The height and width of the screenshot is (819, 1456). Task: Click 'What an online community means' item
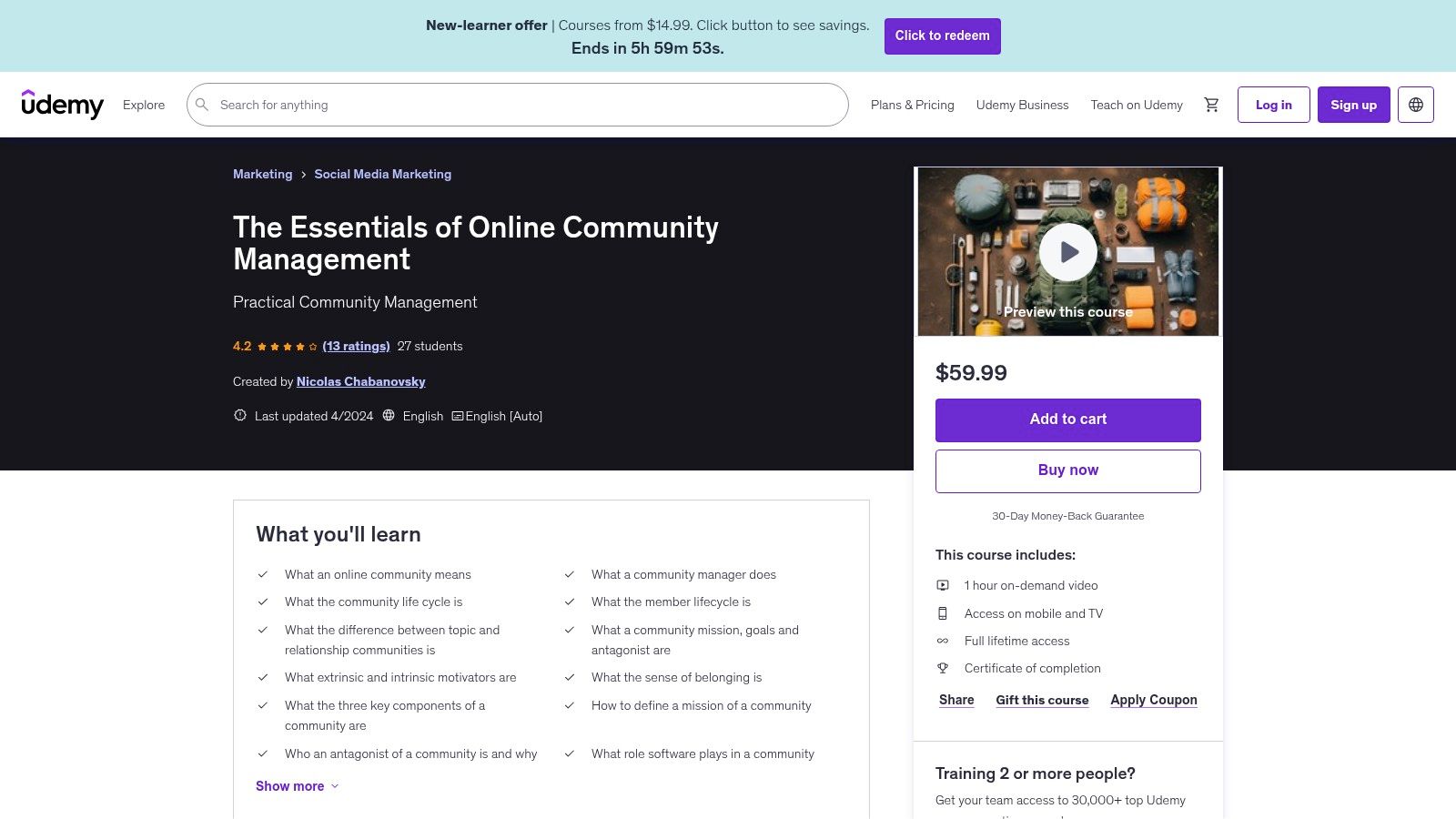click(x=378, y=575)
